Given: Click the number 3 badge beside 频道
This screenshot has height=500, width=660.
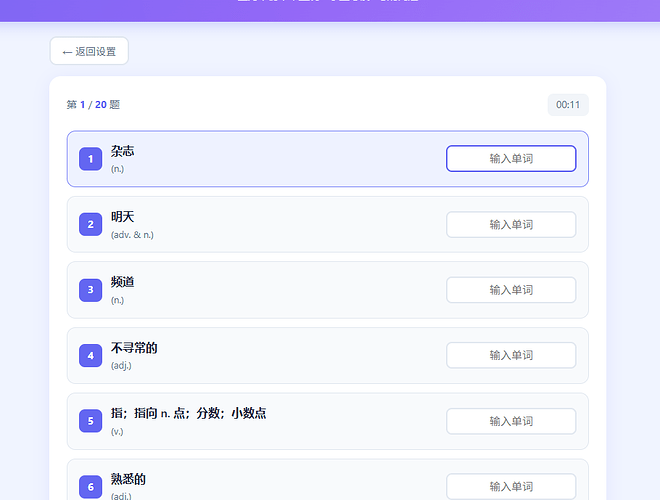Looking at the screenshot, I should click(x=90, y=290).
